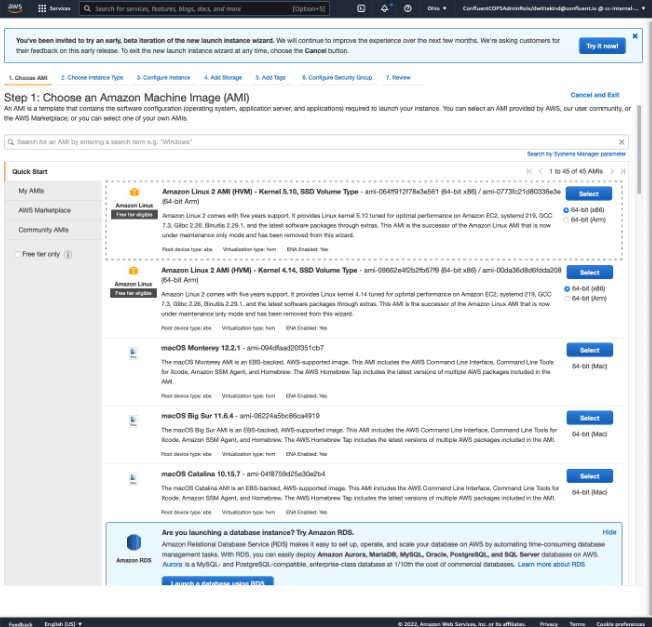Go to last page of AMIs
Screen dimensions: 652x627
tap(622, 171)
